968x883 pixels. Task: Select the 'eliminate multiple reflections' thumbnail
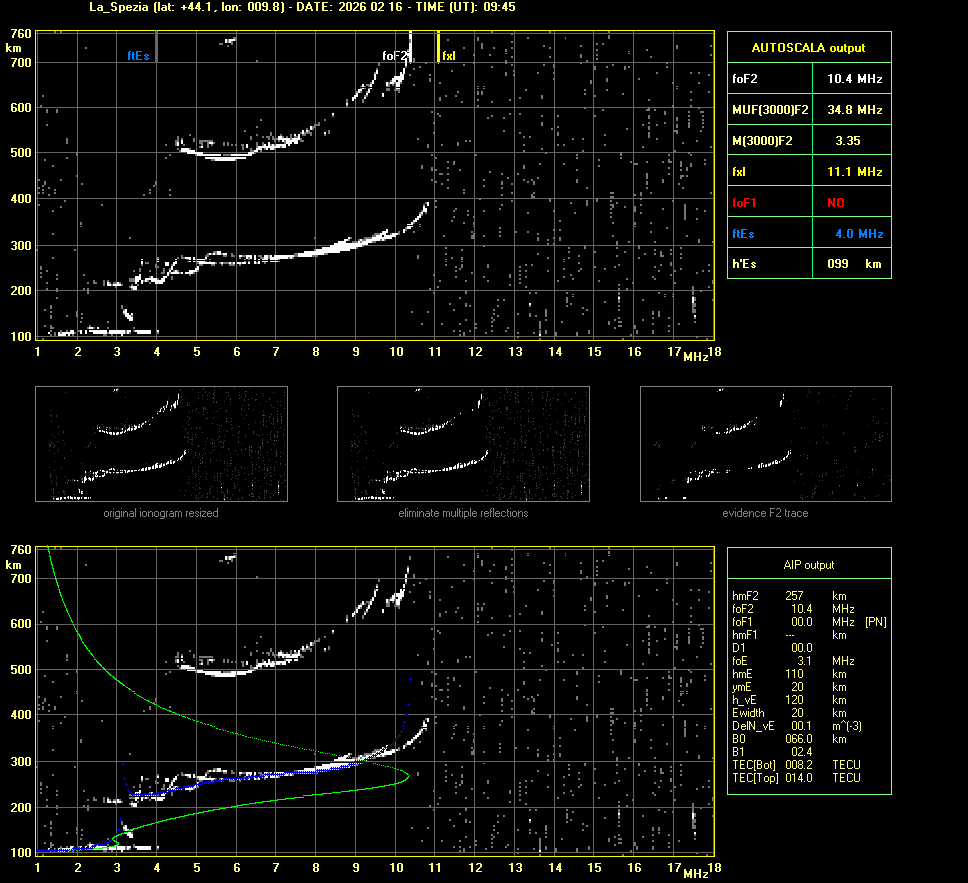click(463, 444)
